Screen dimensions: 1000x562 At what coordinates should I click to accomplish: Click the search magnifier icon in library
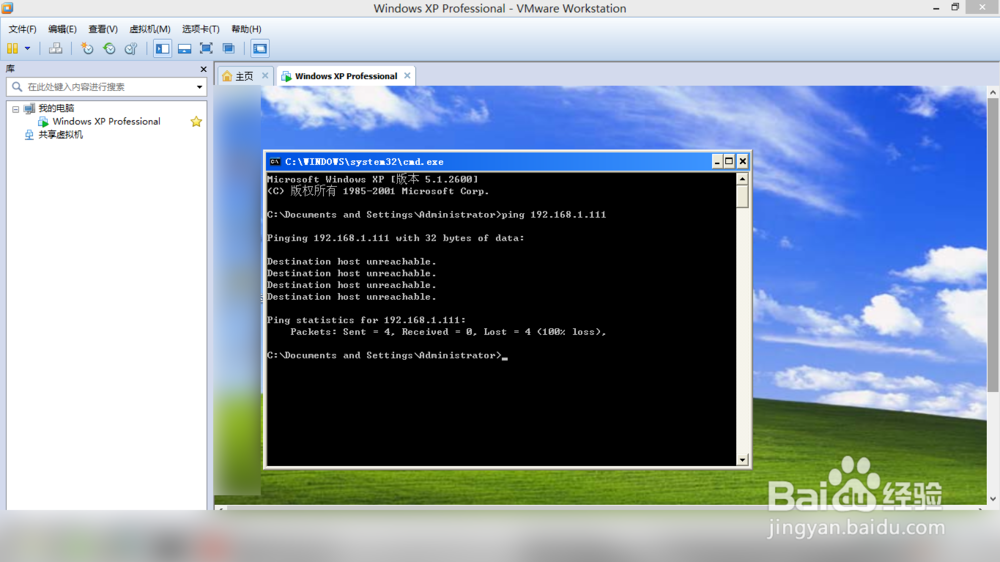click(x=17, y=87)
